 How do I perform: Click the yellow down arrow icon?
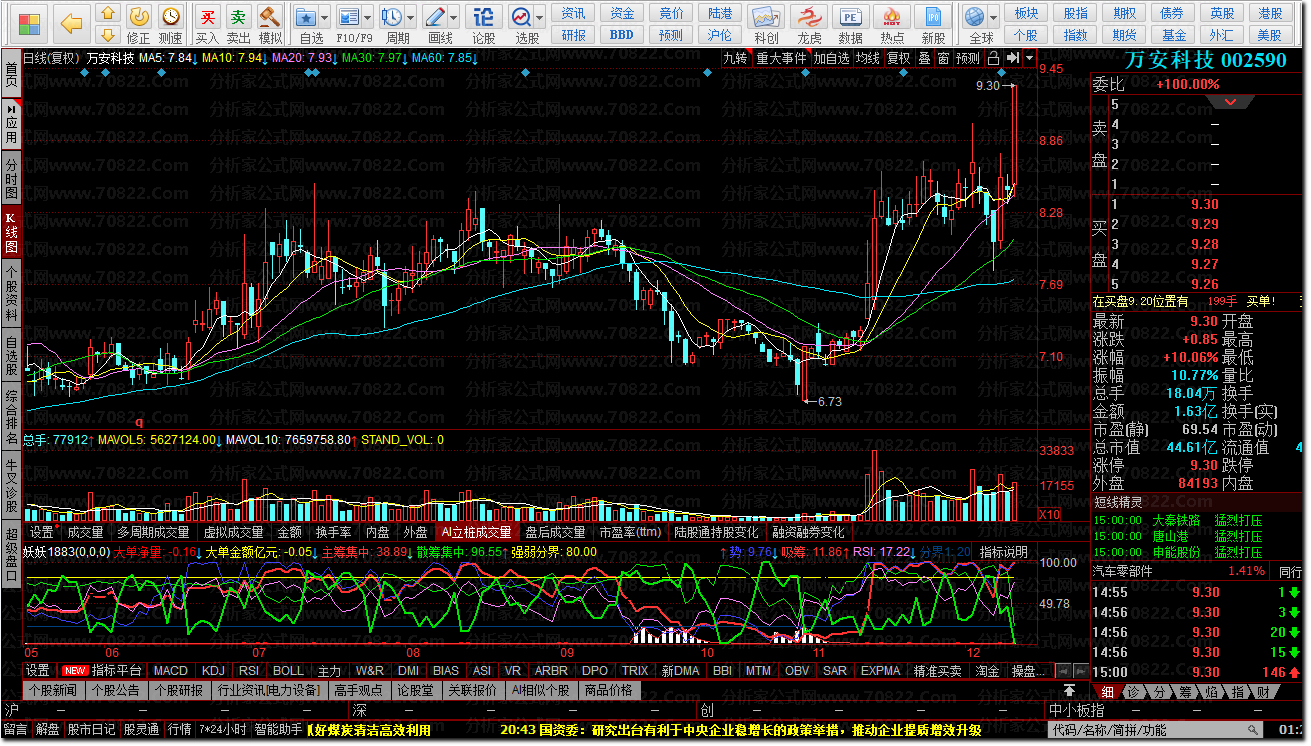[108, 34]
